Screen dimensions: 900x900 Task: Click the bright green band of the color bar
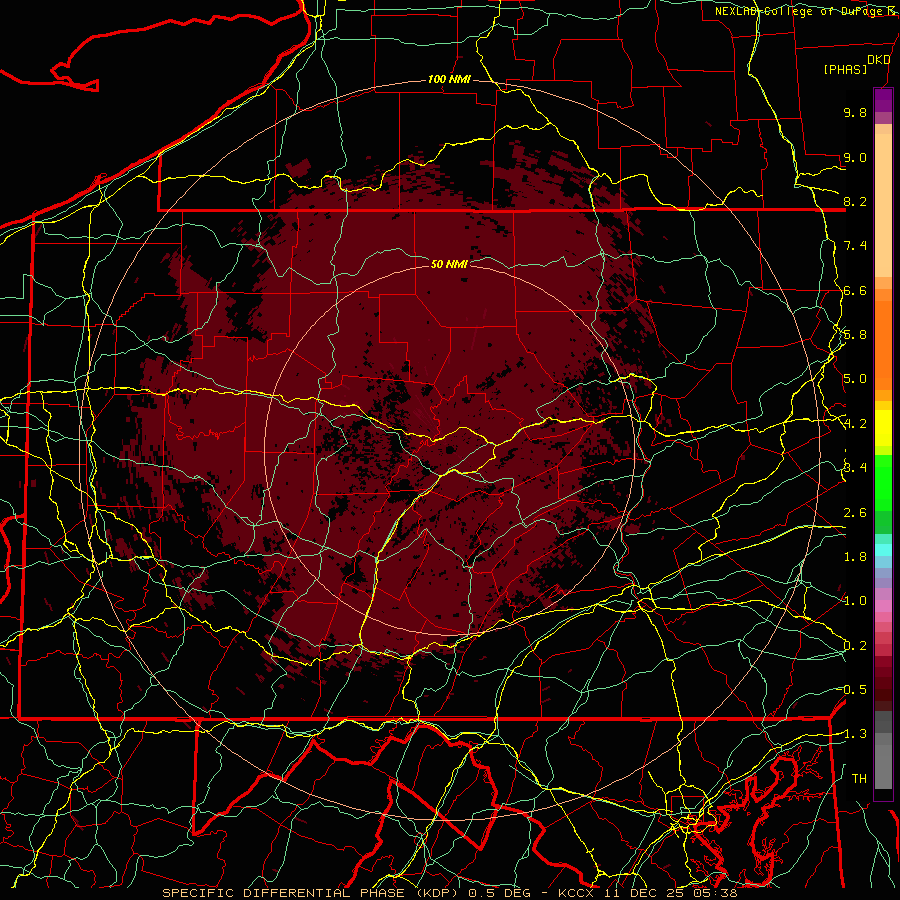coord(883,482)
